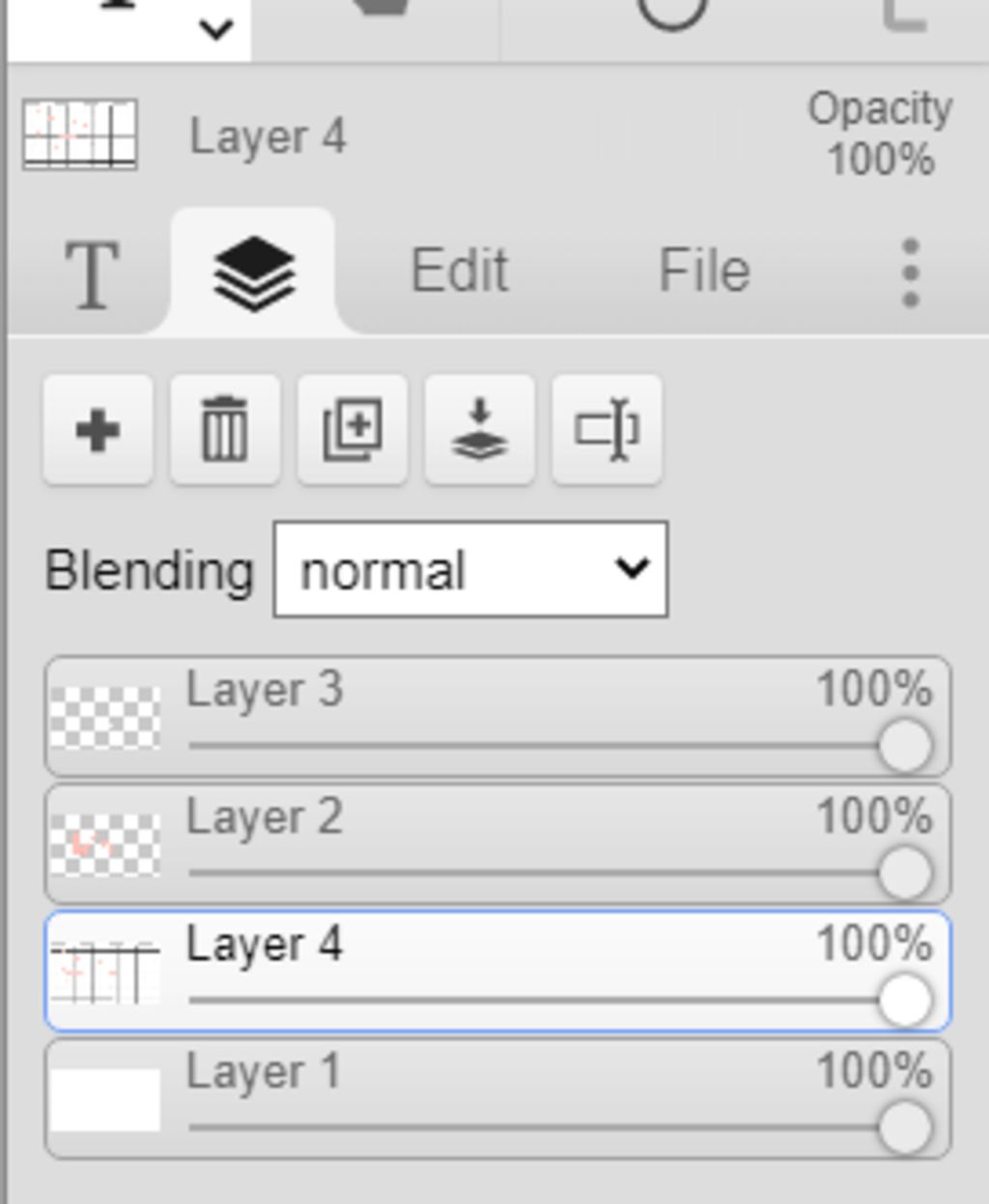
Task: Click the merge layer down icon
Action: 480,430
